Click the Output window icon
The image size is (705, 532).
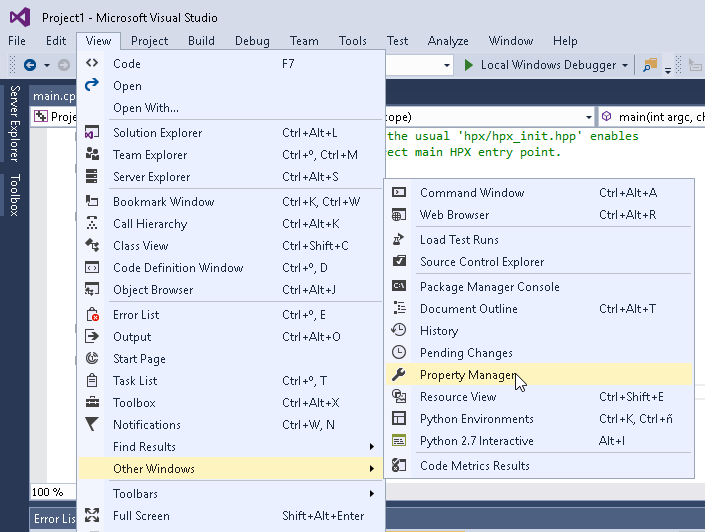tap(92, 336)
